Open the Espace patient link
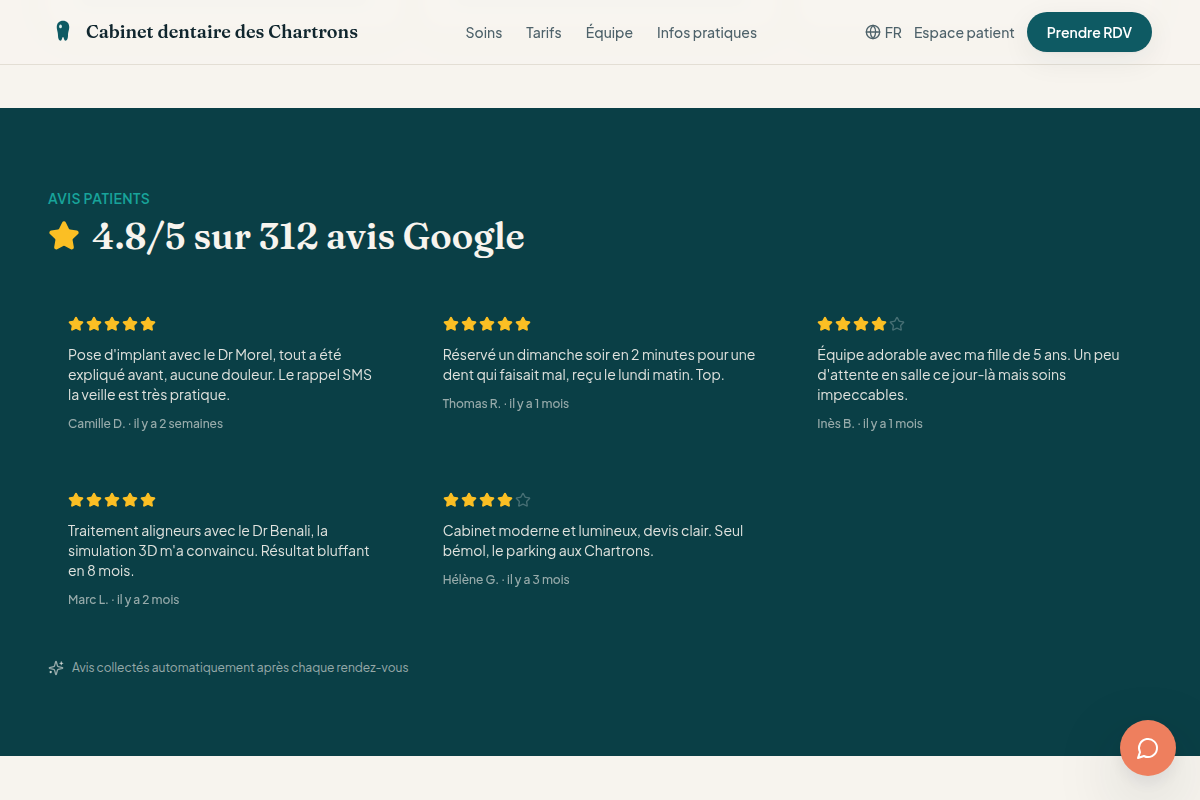 (964, 32)
